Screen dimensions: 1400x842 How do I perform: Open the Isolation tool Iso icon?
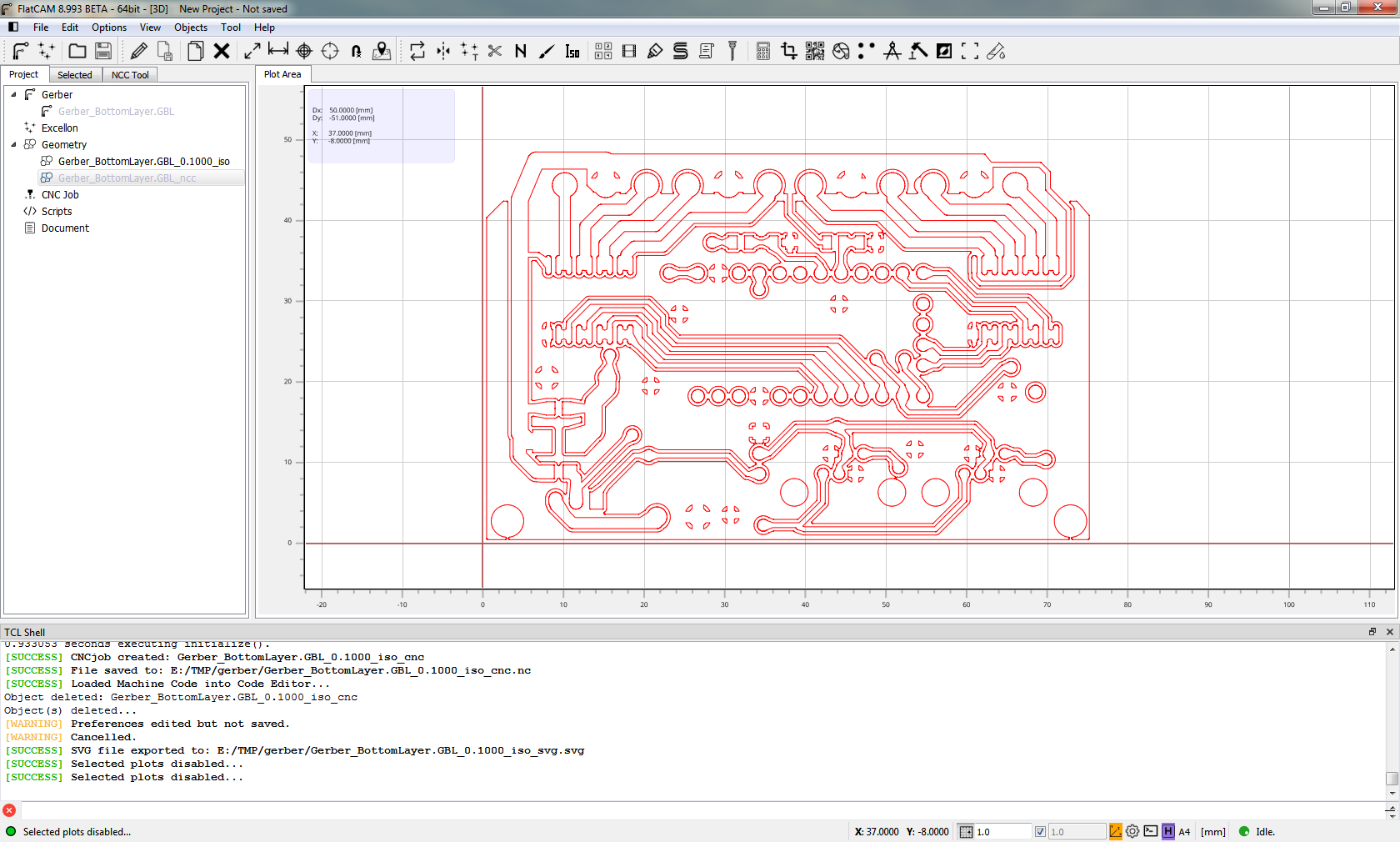(572, 51)
